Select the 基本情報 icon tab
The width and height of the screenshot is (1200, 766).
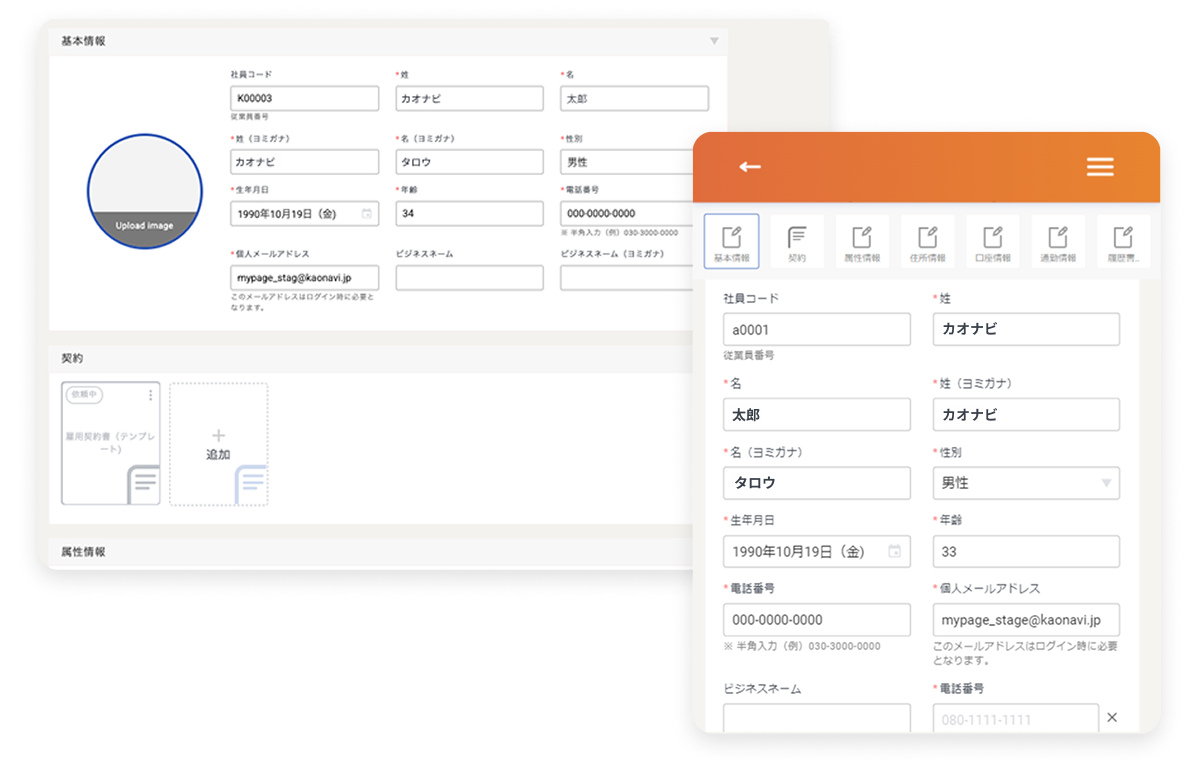pyautogui.click(x=731, y=242)
